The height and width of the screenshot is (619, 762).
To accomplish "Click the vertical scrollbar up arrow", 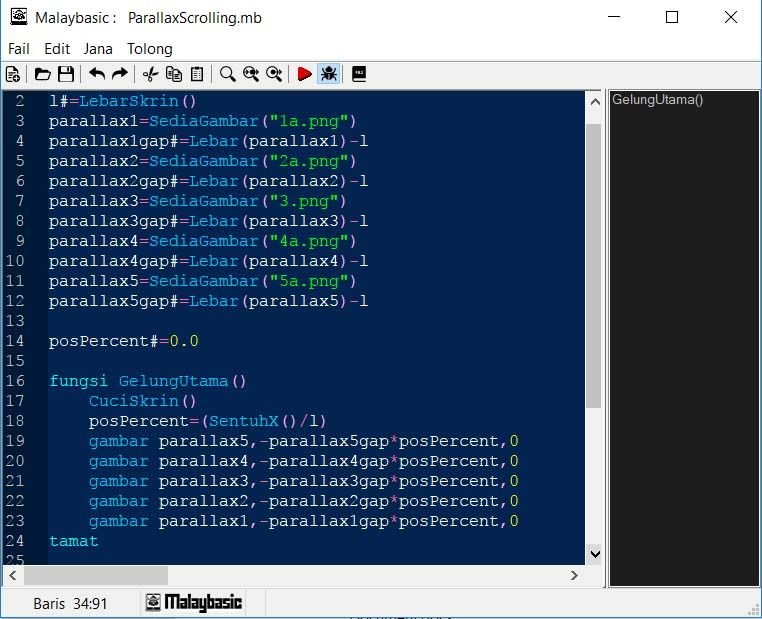I will point(595,102).
